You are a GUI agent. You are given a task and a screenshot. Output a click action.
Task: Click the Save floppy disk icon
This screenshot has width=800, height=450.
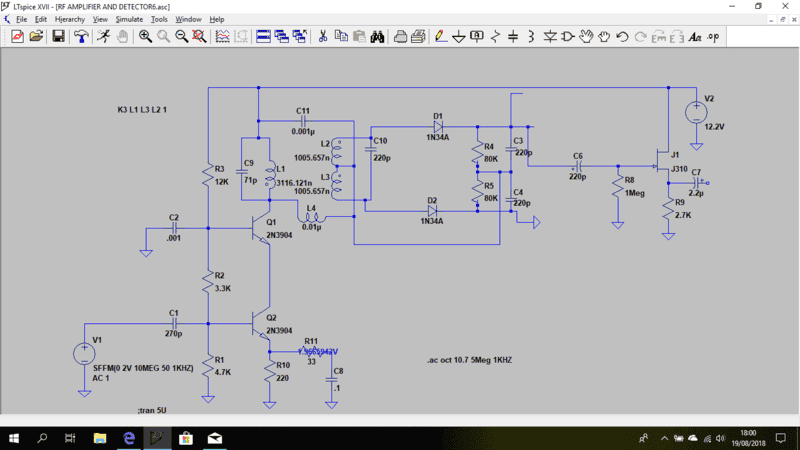pyautogui.click(x=58, y=37)
